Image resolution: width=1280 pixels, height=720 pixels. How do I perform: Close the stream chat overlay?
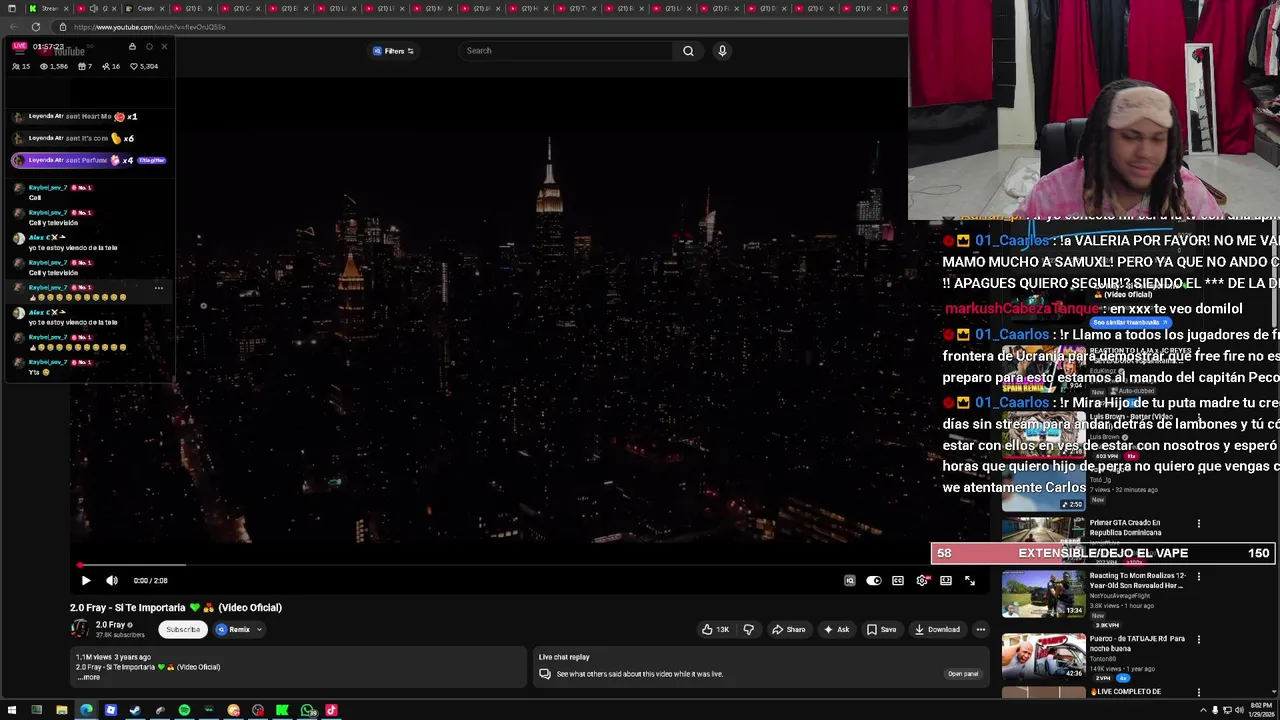coord(165,46)
